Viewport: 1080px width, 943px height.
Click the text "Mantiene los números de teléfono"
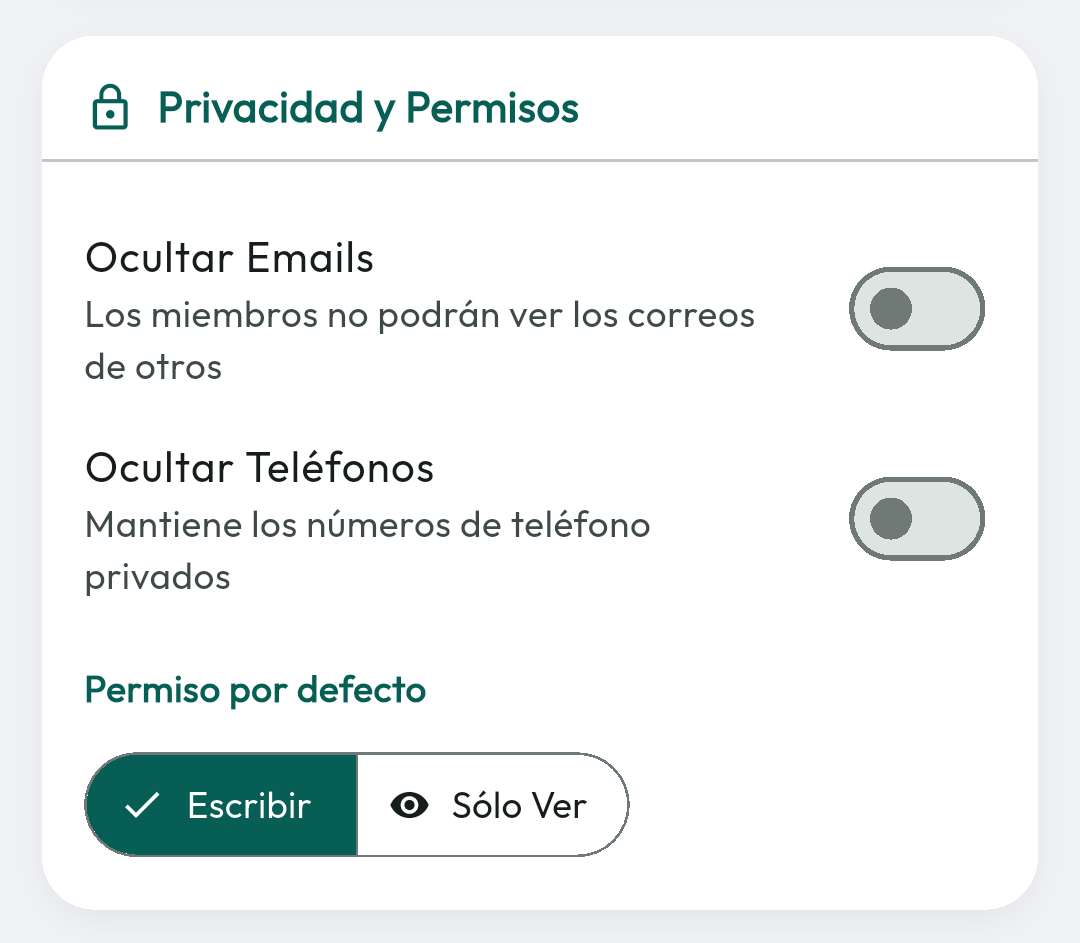tap(367, 525)
